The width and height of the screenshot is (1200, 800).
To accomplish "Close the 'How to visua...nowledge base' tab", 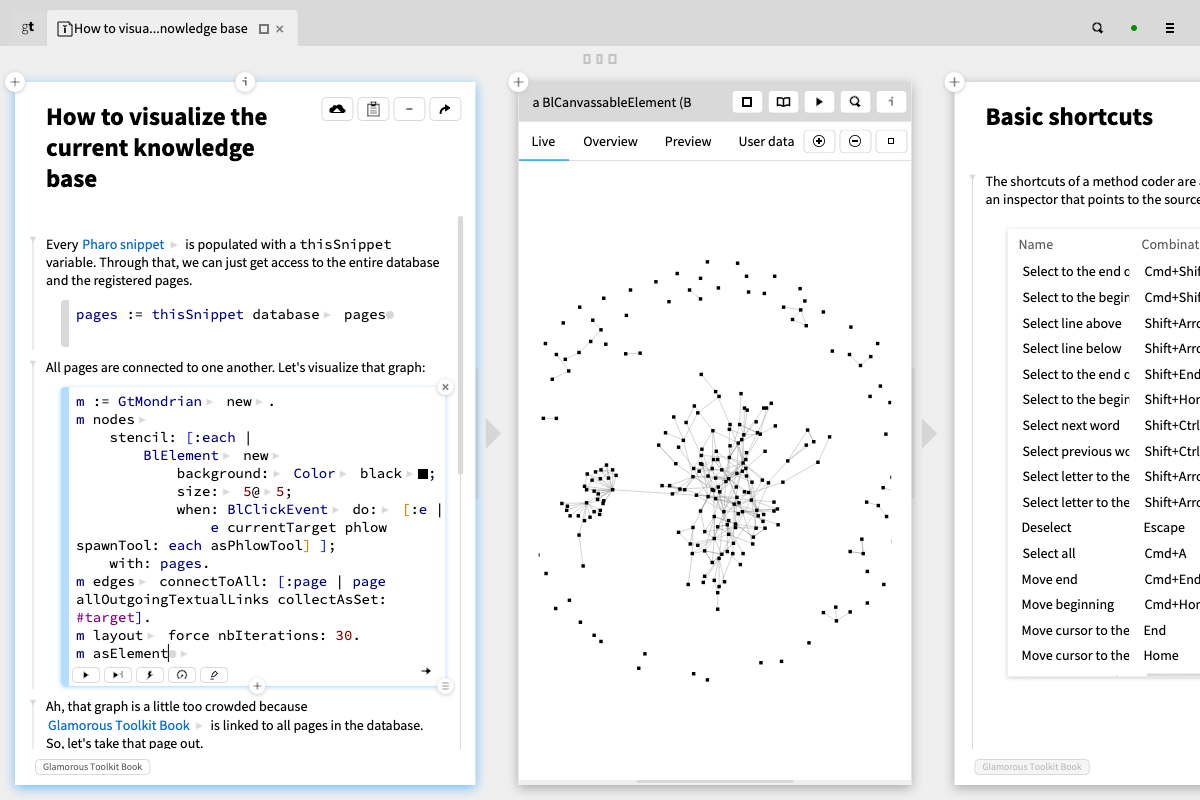I will click(x=280, y=29).
